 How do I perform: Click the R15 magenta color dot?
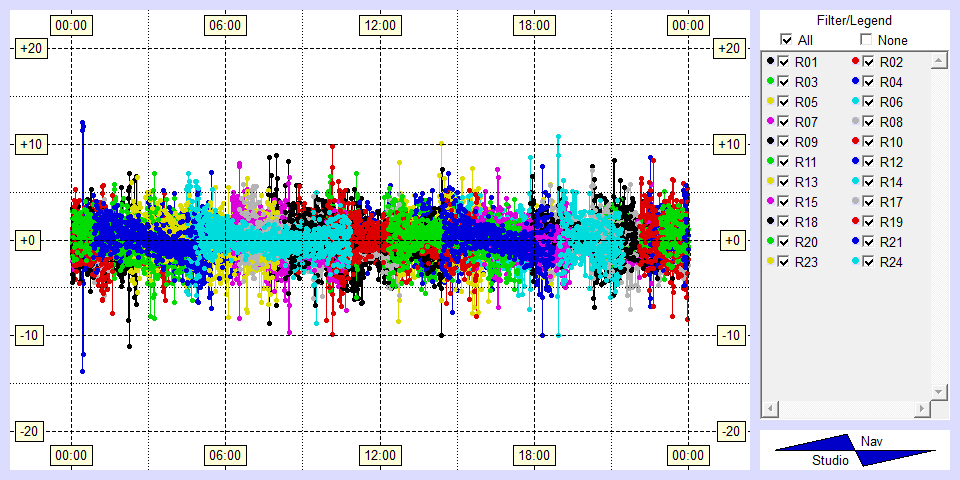tap(770, 202)
